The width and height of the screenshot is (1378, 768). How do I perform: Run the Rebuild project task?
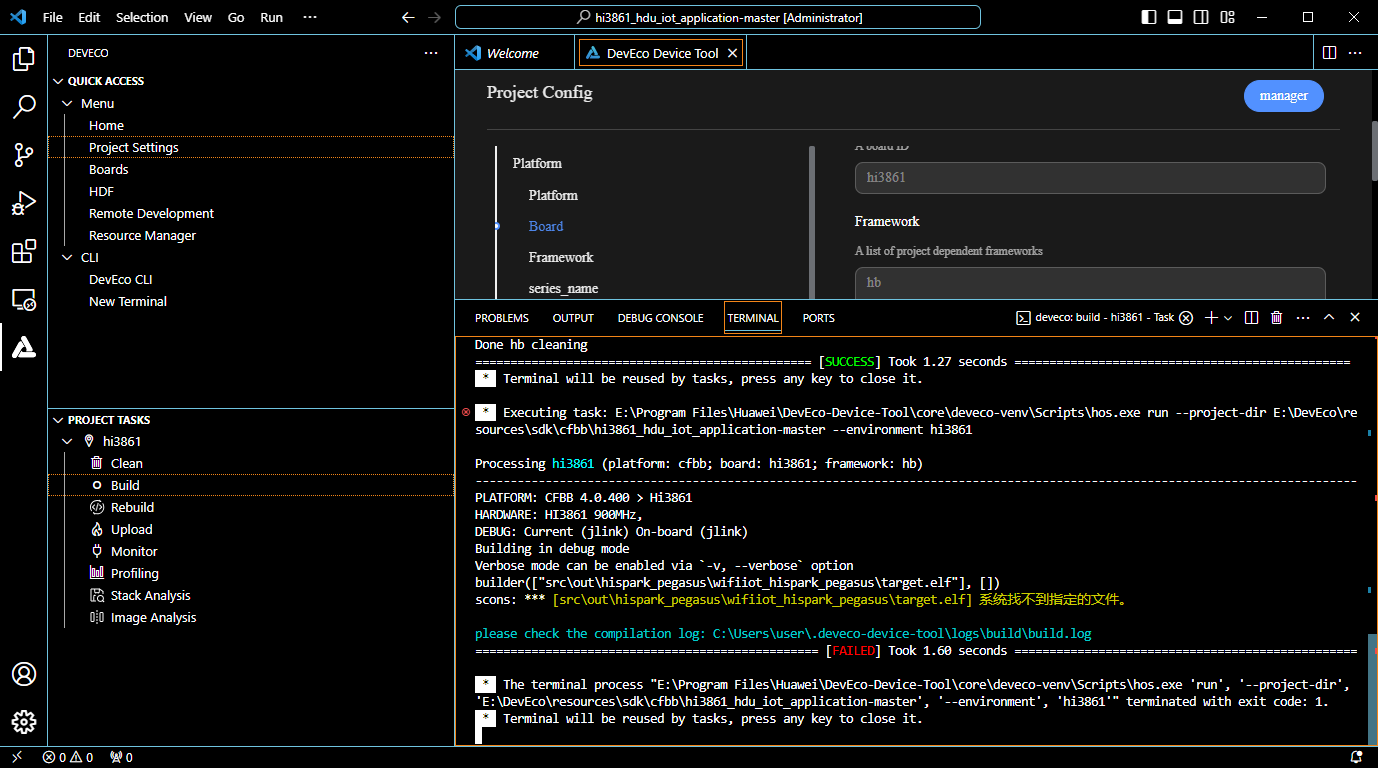pos(132,507)
